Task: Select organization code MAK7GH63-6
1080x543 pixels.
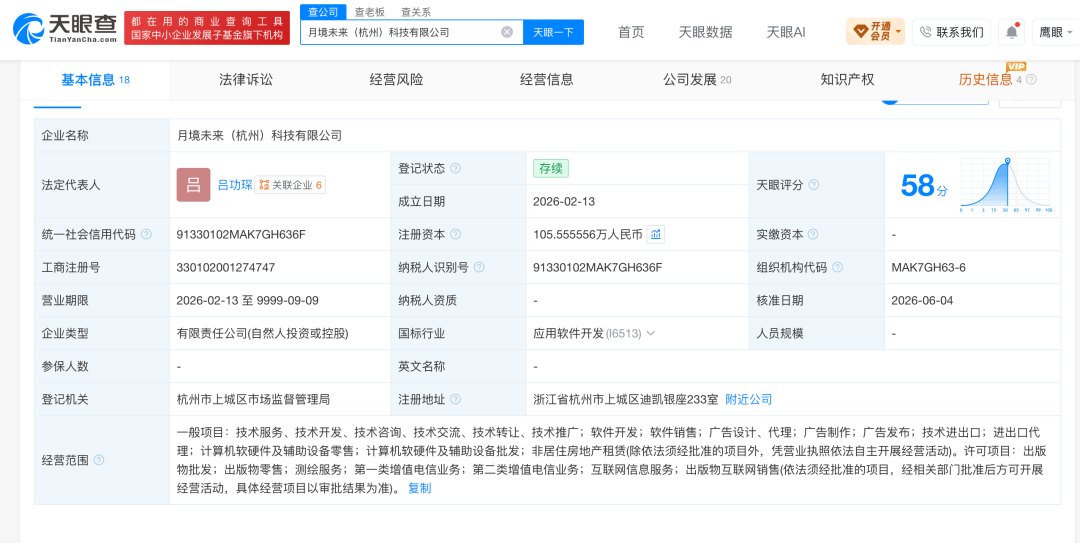Action: (x=928, y=267)
